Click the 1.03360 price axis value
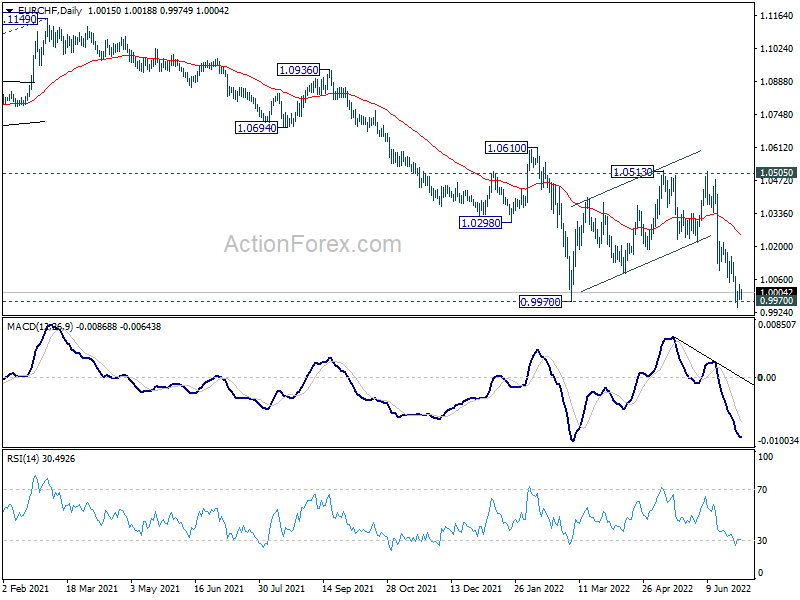800x600 pixels. tap(777, 213)
